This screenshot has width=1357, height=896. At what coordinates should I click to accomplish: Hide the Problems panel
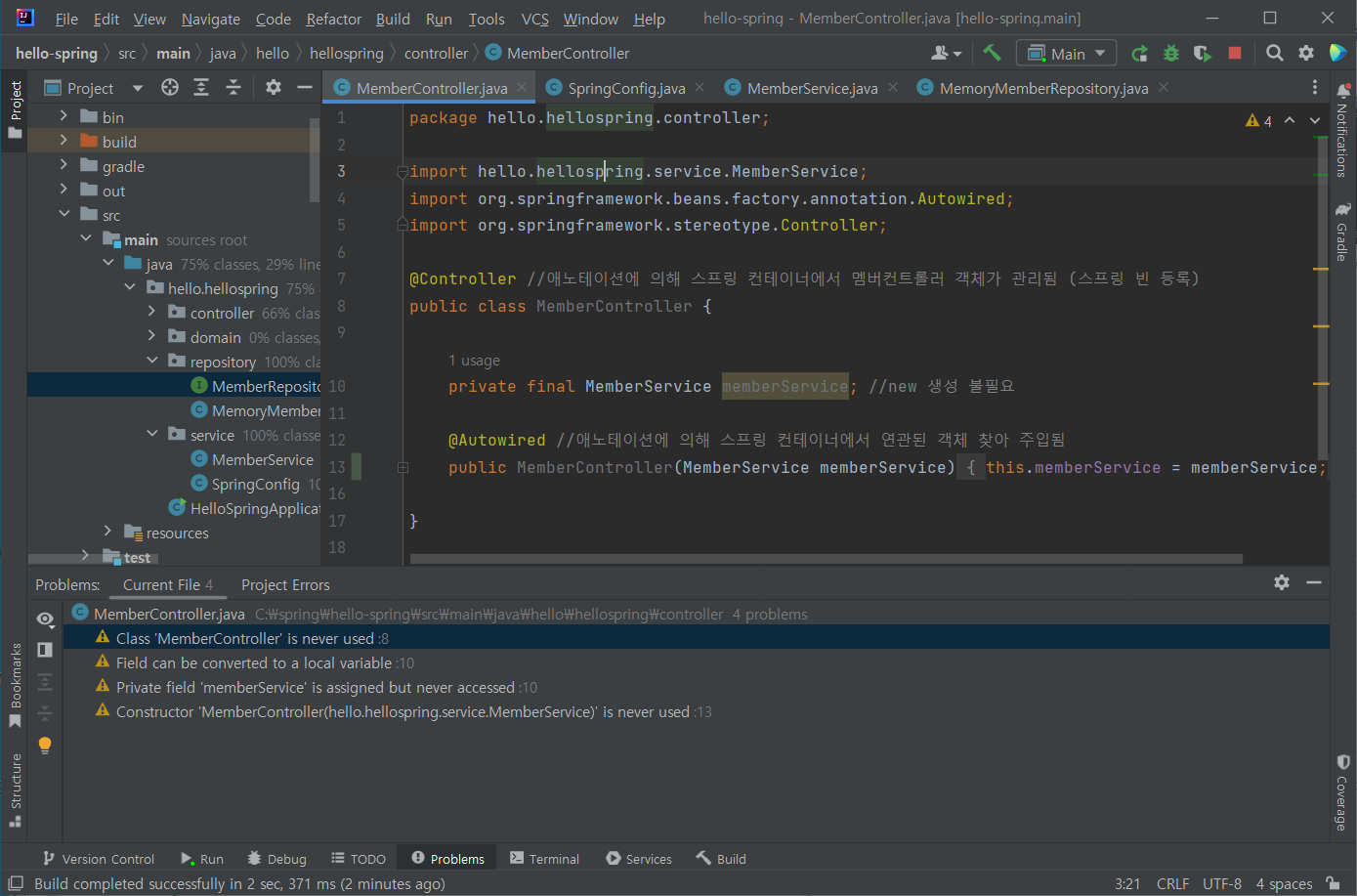(x=1314, y=582)
